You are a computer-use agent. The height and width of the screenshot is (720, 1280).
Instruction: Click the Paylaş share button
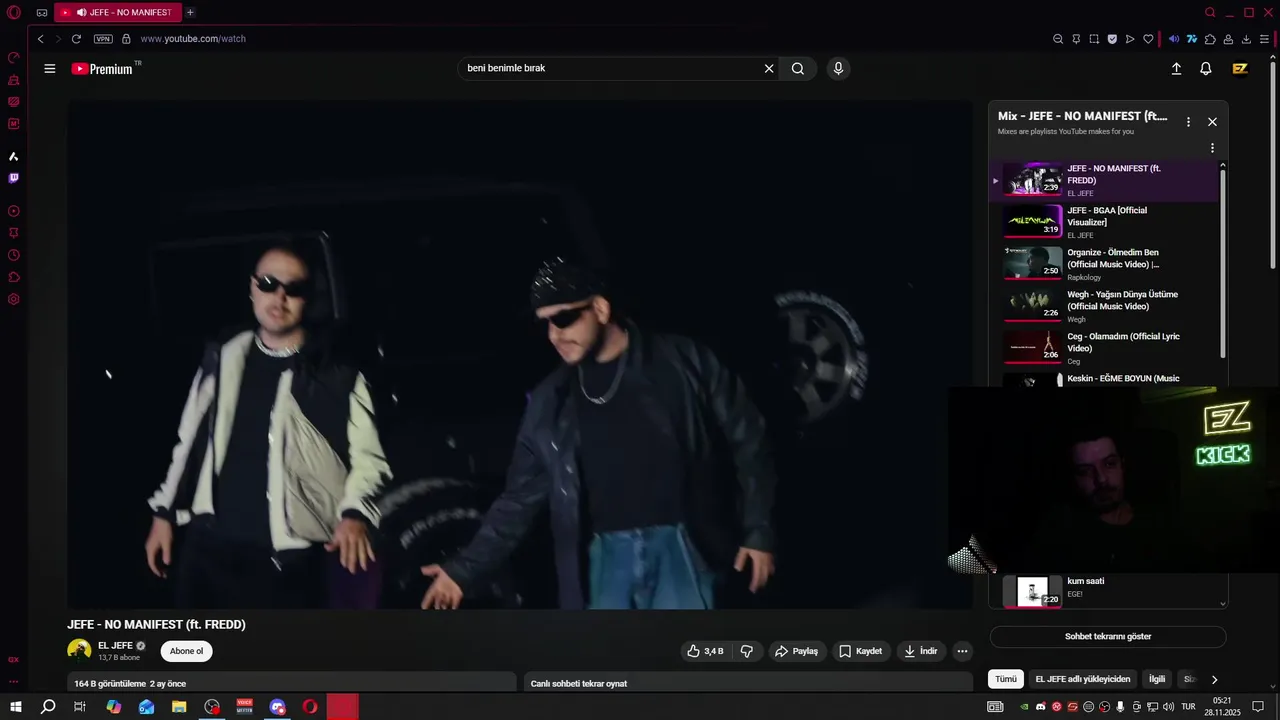pyautogui.click(x=796, y=651)
